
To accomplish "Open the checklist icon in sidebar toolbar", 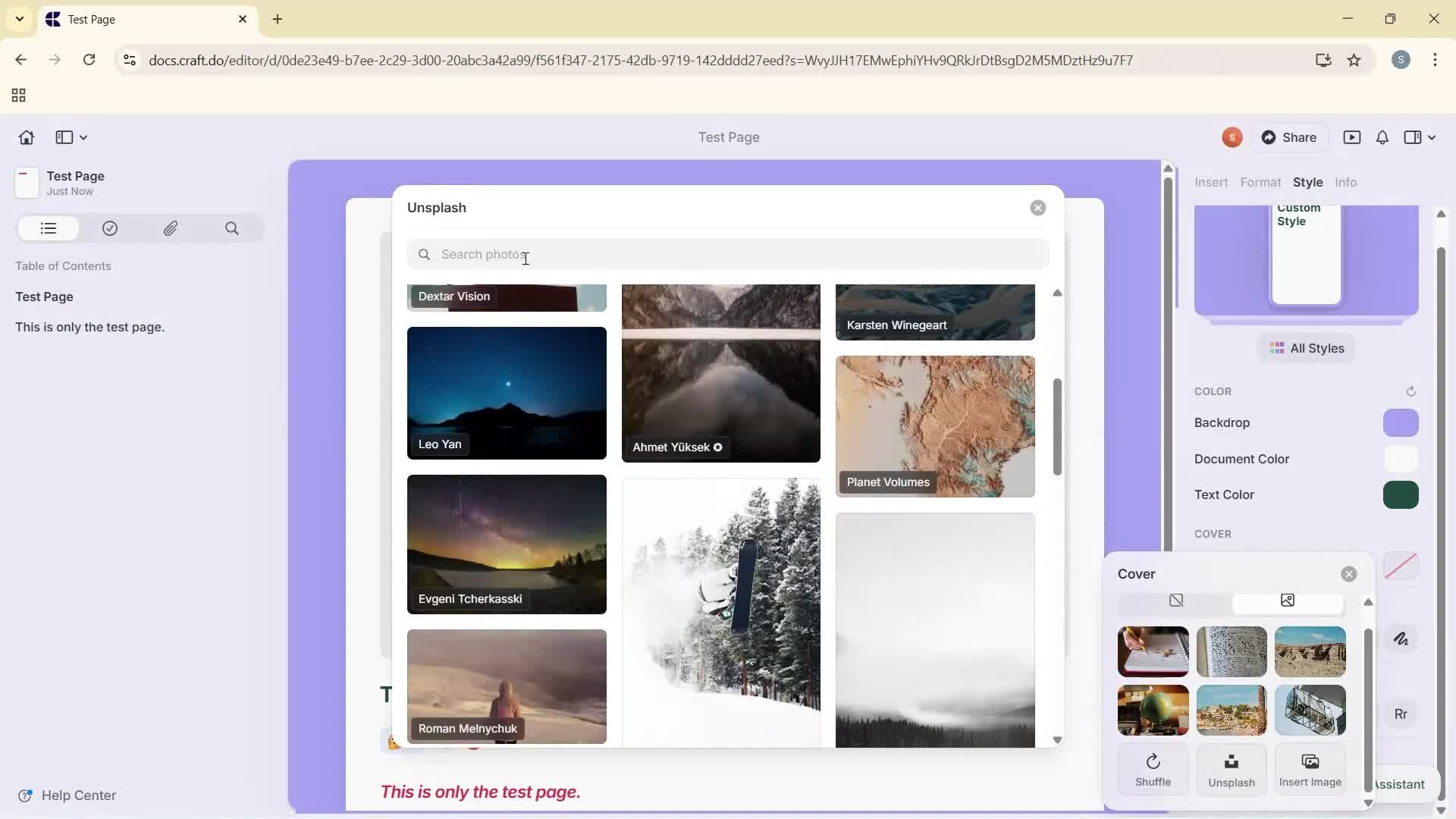I will (109, 228).
